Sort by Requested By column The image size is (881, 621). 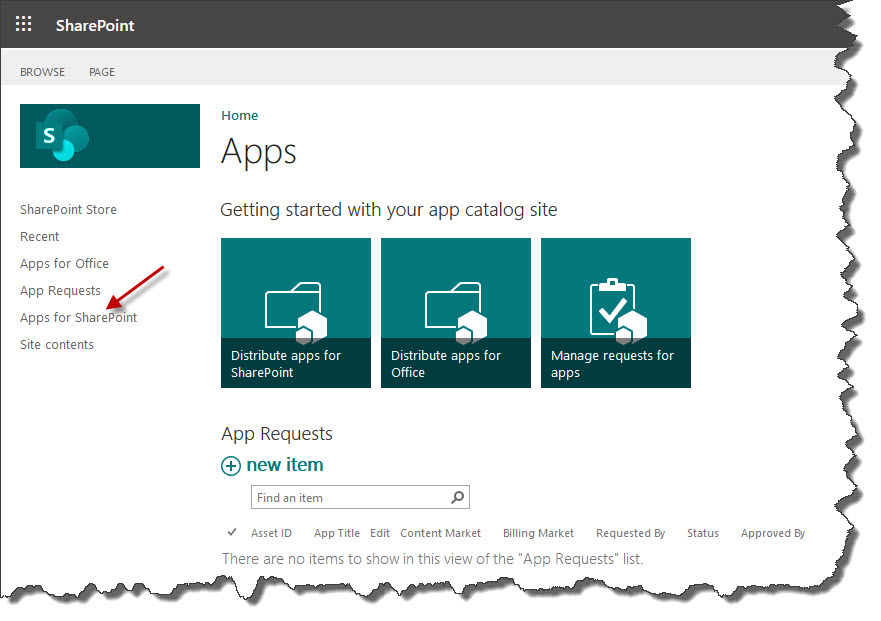[630, 533]
